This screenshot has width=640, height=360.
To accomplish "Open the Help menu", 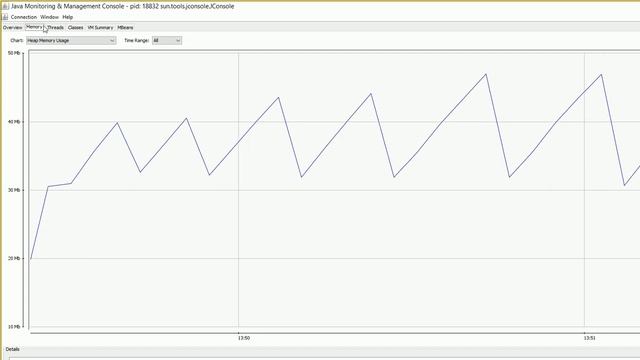I will click(68, 17).
